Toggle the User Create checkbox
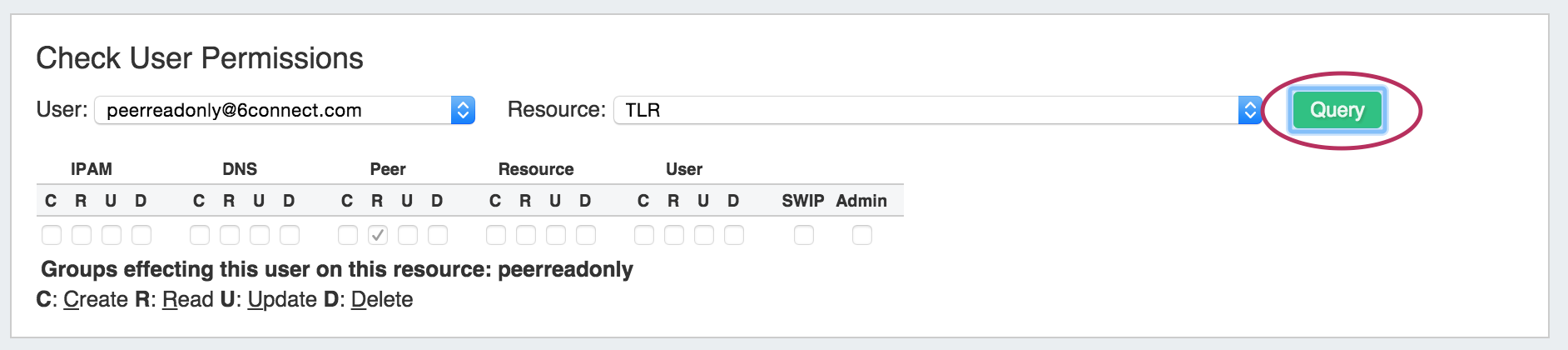 pyautogui.click(x=644, y=235)
